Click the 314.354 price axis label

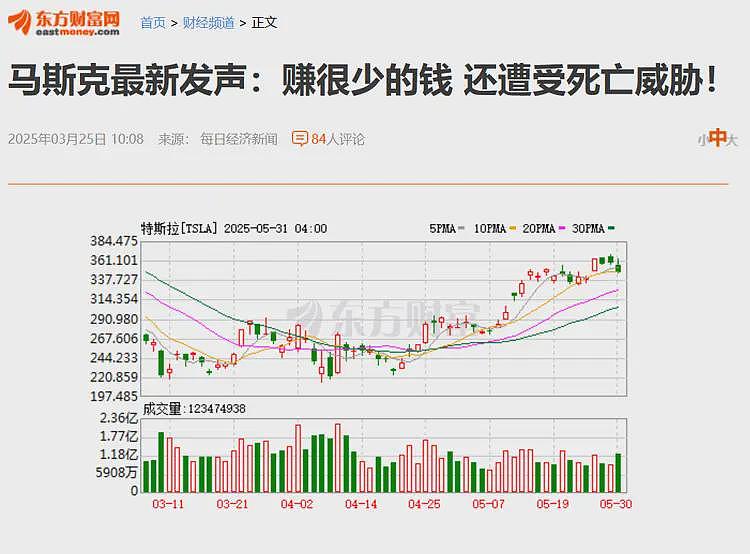click(x=114, y=299)
